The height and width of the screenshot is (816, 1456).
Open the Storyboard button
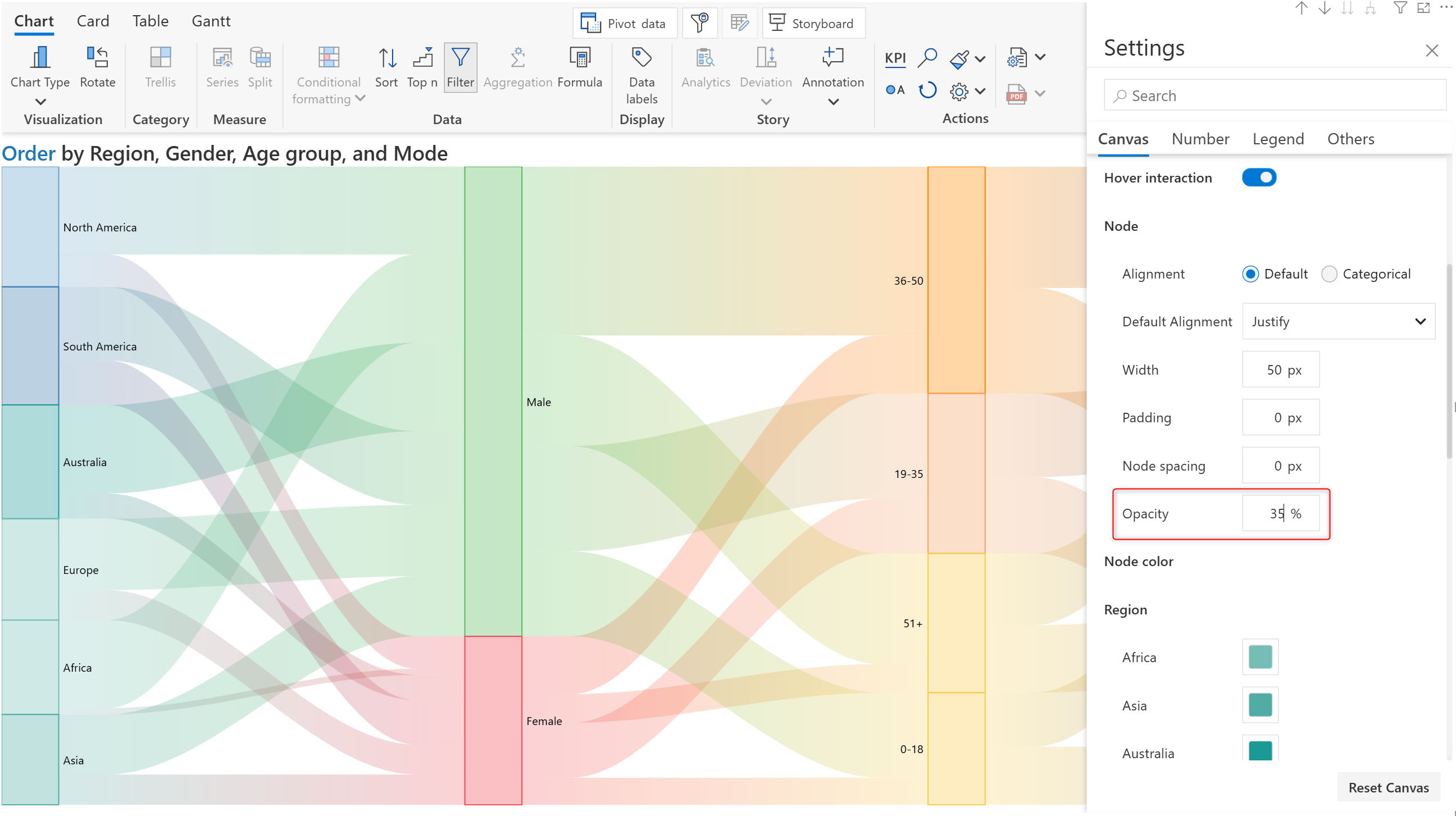point(813,24)
